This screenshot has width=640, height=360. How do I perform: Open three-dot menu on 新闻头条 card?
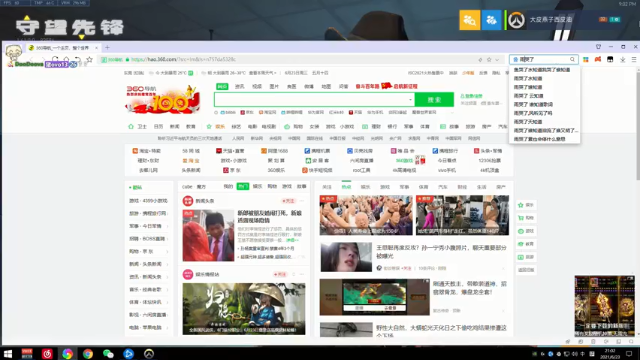tap(302, 201)
